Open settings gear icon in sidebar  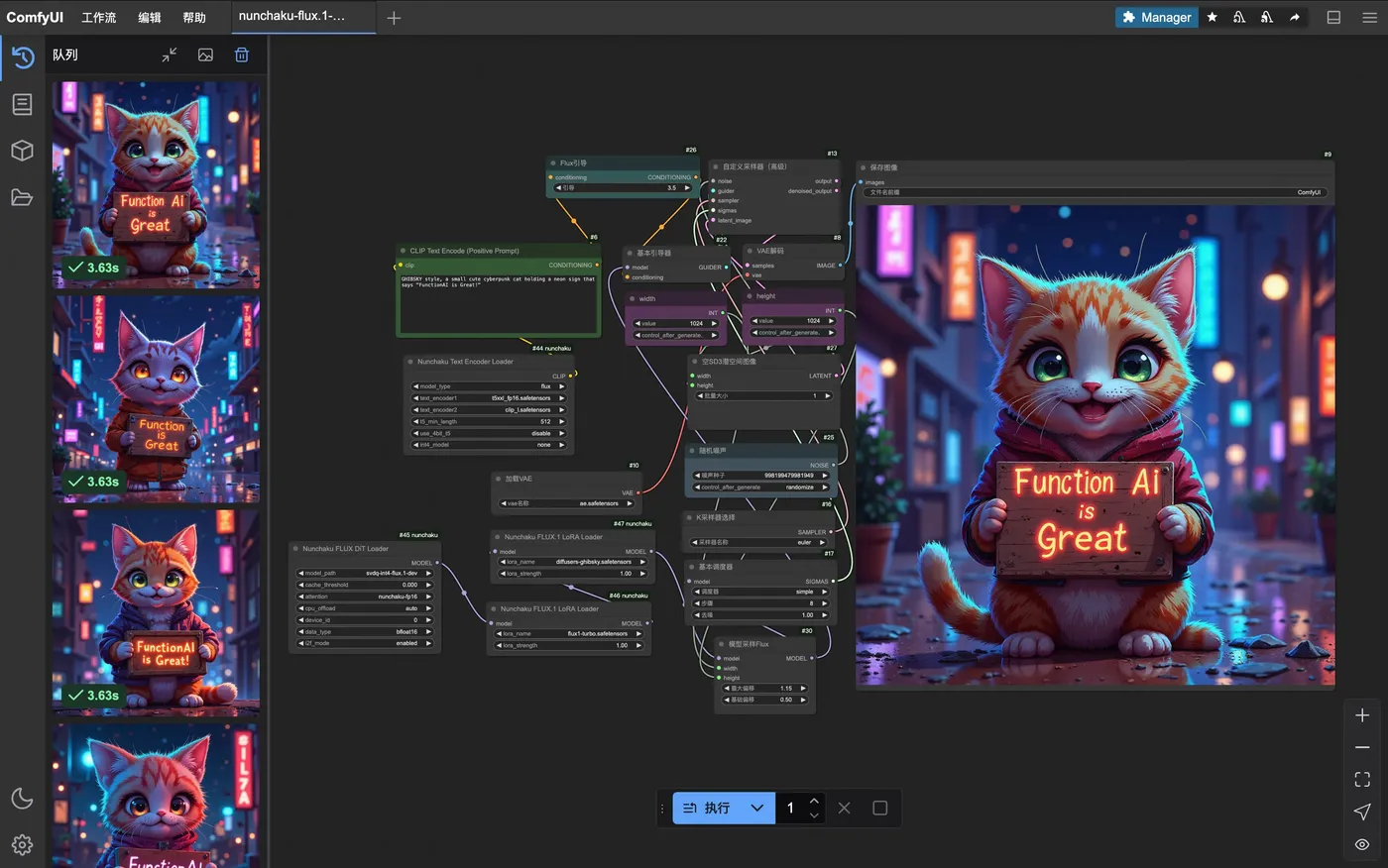click(22, 844)
